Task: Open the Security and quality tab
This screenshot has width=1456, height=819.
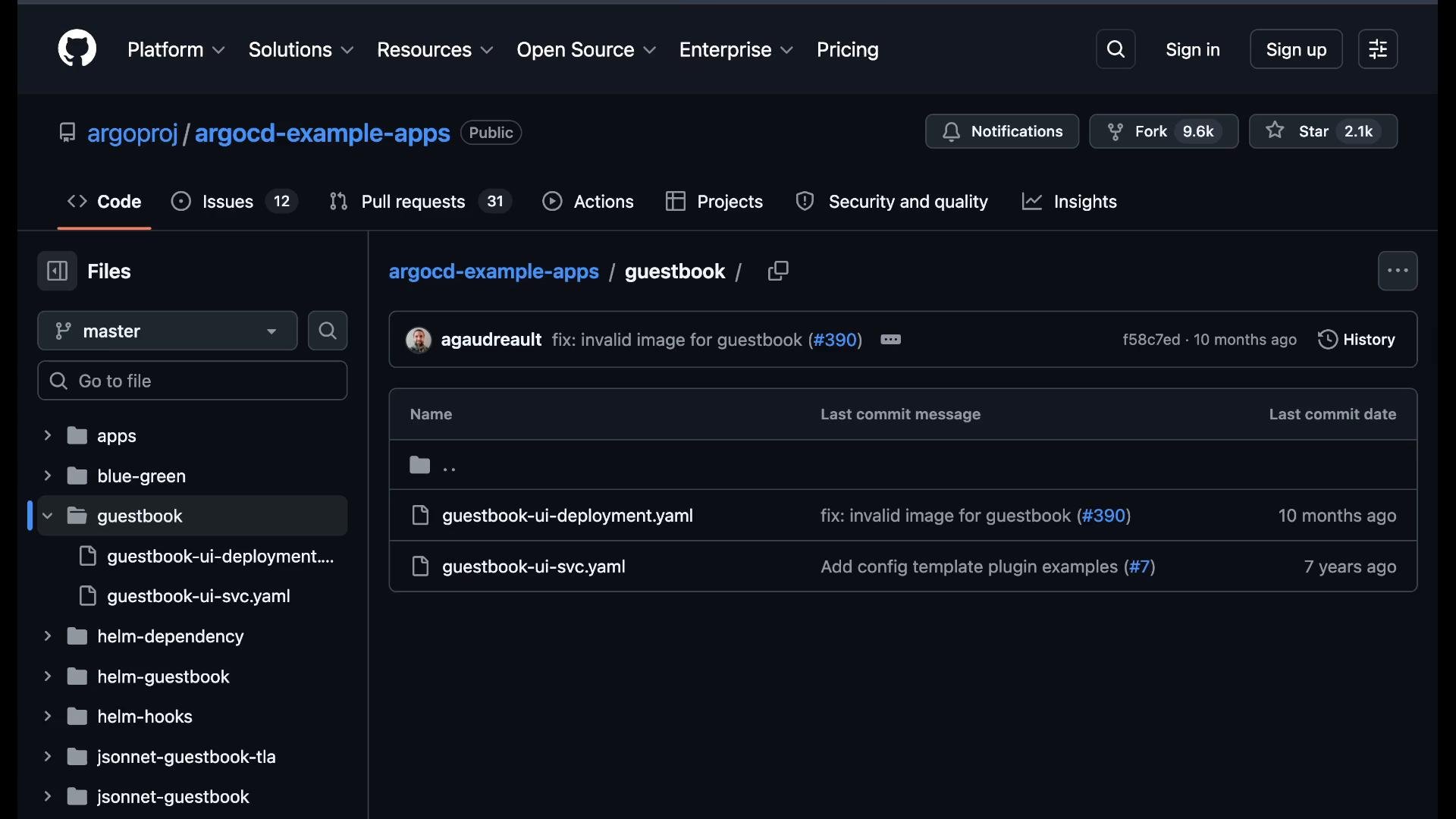Action: [892, 202]
